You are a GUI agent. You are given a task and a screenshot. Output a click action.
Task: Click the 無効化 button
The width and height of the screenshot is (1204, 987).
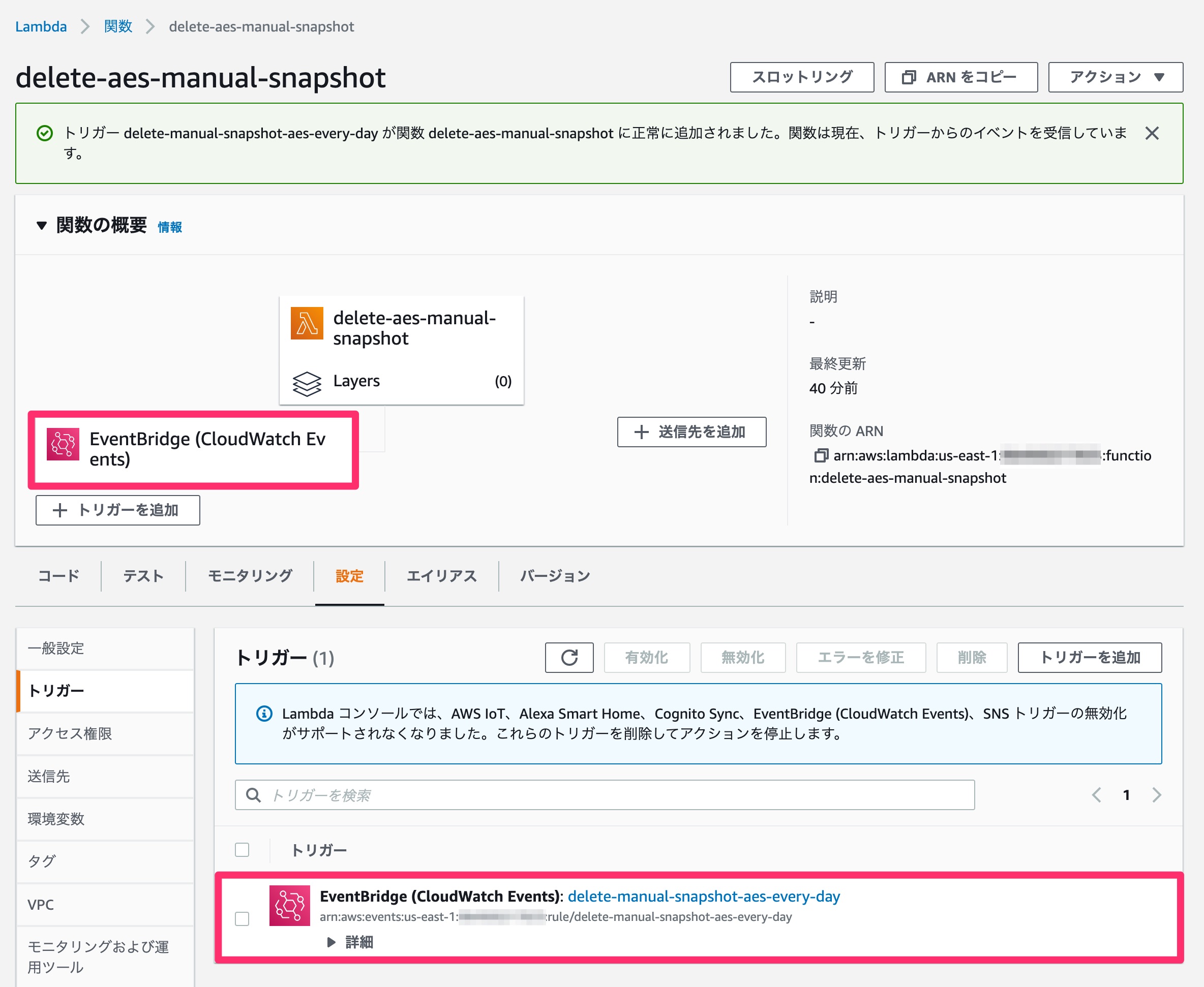(x=743, y=658)
